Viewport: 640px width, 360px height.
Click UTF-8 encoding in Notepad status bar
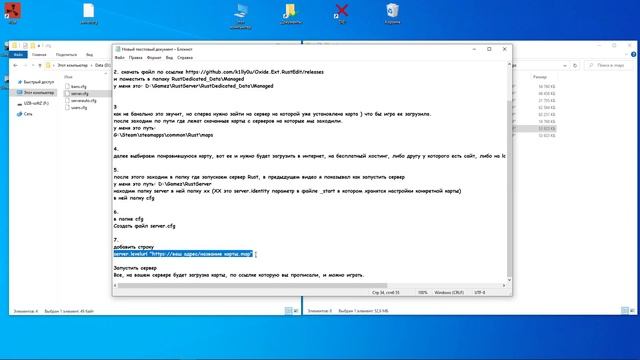tap(480, 292)
